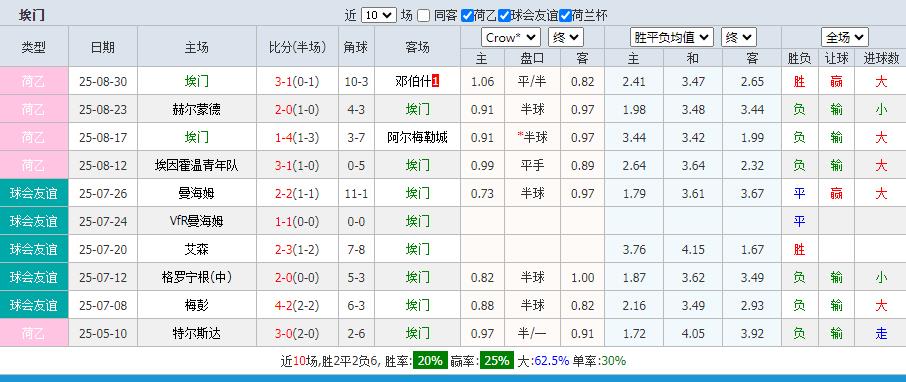Open the 终 dropdown next to 胜平负均值
Image resolution: width=906 pixels, height=382 pixels.
(739, 38)
